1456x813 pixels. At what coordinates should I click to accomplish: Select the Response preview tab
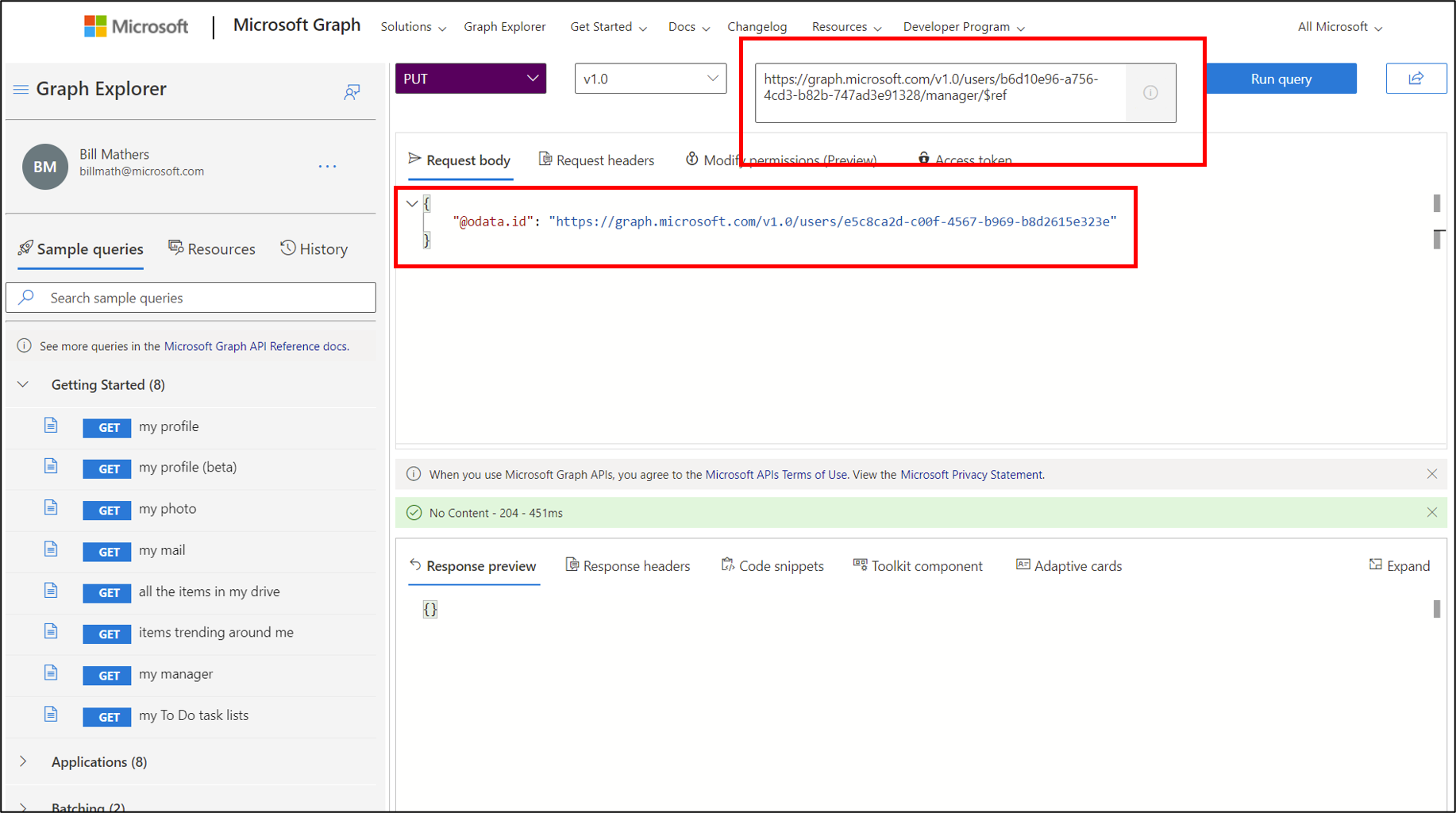pyautogui.click(x=473, y=566)
